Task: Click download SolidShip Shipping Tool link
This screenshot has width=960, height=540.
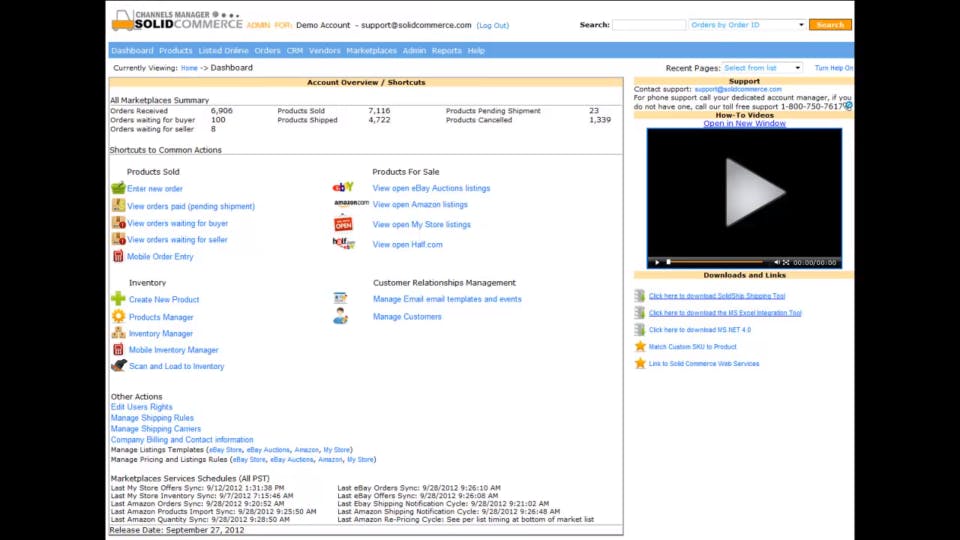Action: 717,296
